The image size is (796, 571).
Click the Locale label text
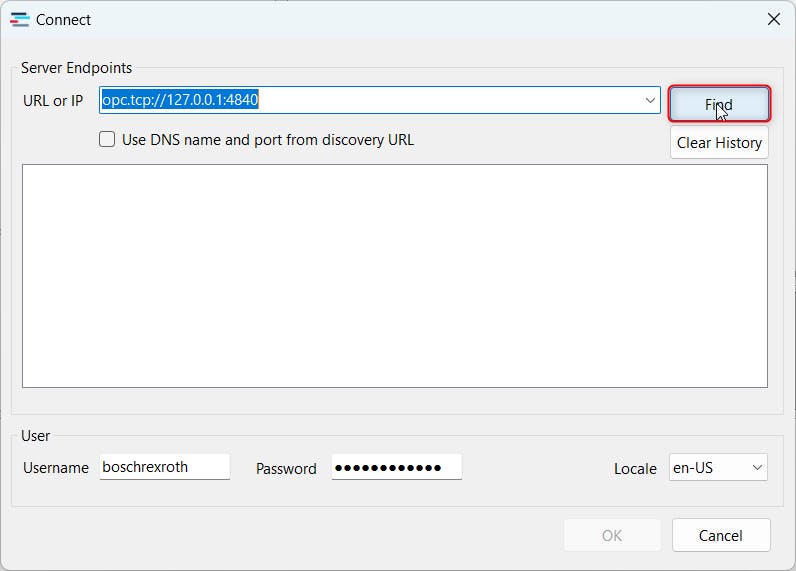(635, 468)
